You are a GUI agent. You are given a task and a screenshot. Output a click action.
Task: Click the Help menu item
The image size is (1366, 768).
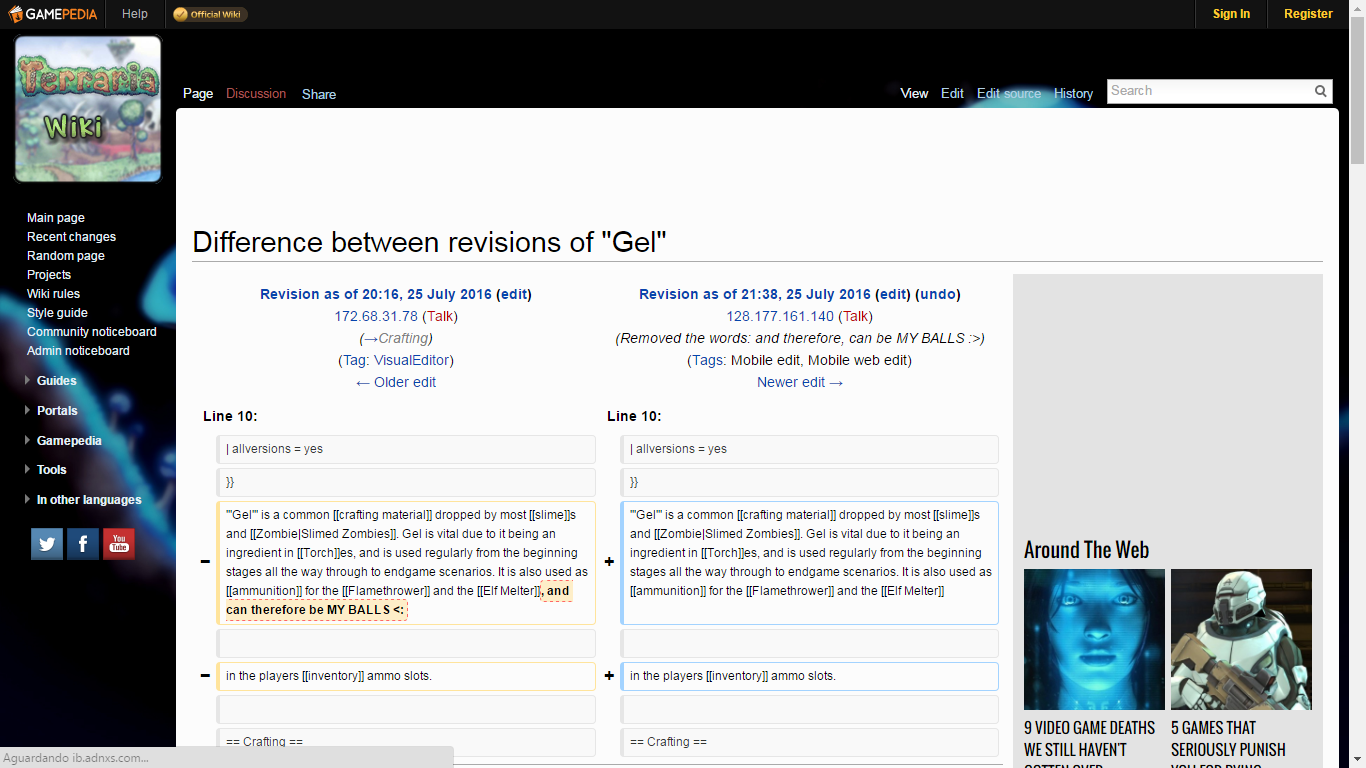pyautogui.click(x=135, y=14)
